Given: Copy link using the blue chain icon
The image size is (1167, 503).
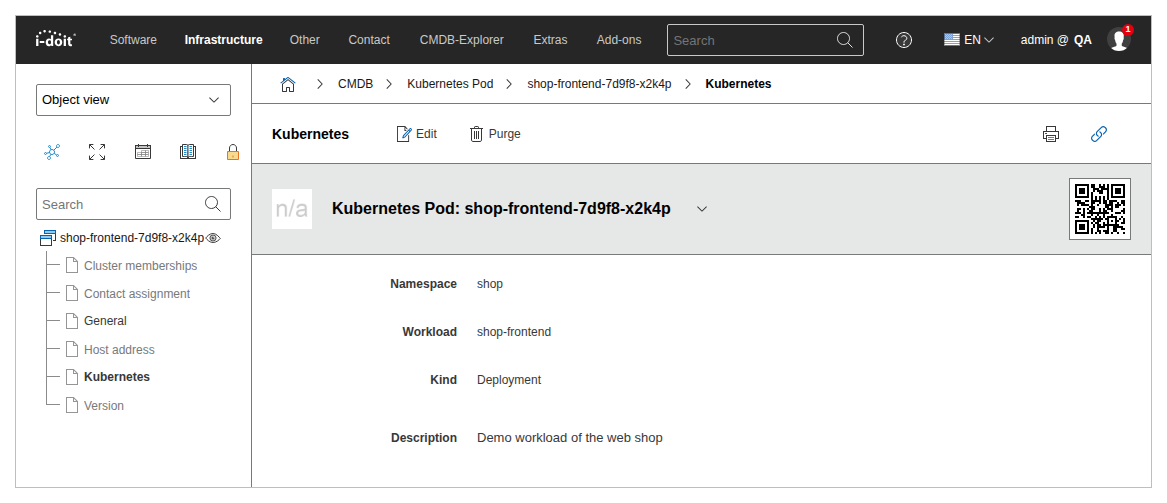Looking at the screenshot, I should (1099, 134).
